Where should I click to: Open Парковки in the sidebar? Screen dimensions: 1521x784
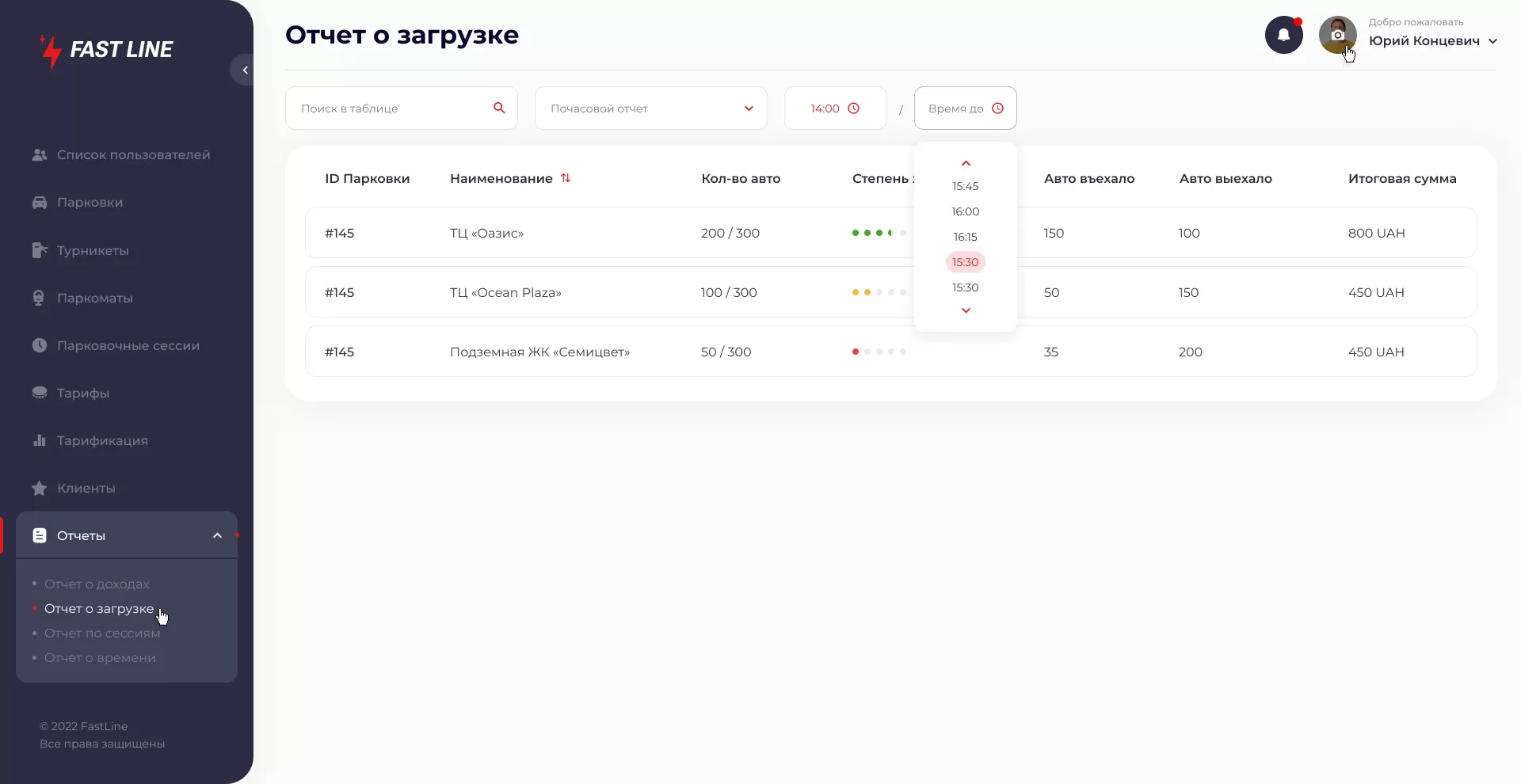click(x=90, y=203)
